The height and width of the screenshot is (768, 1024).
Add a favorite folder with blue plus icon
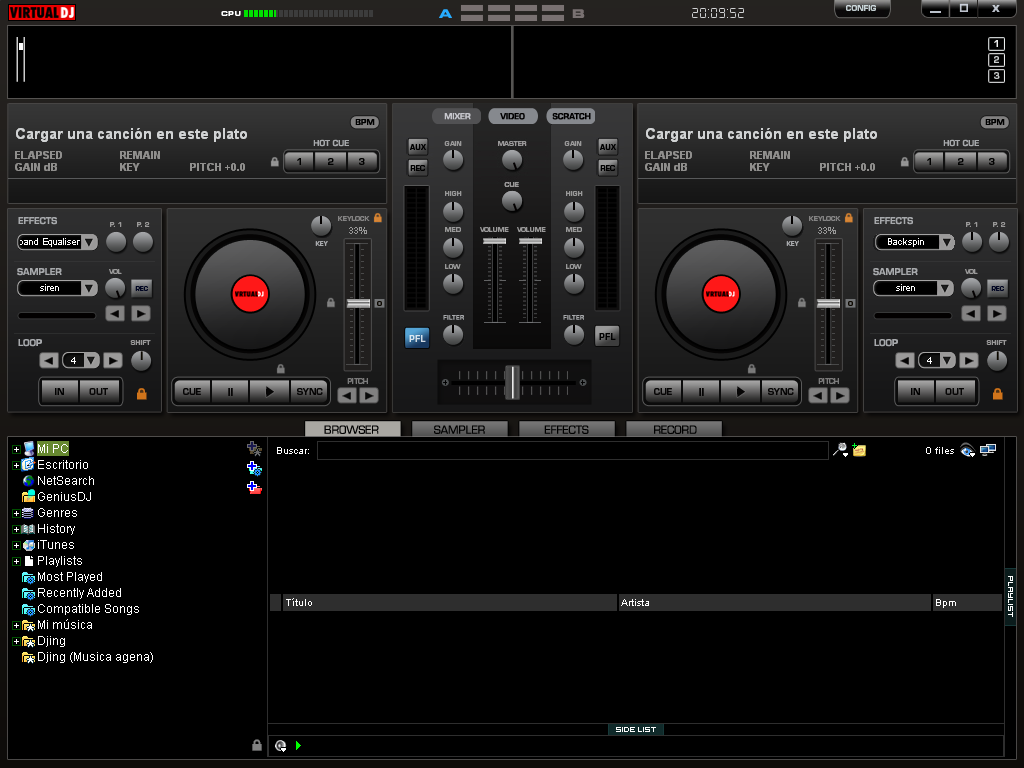coord(254,468)
